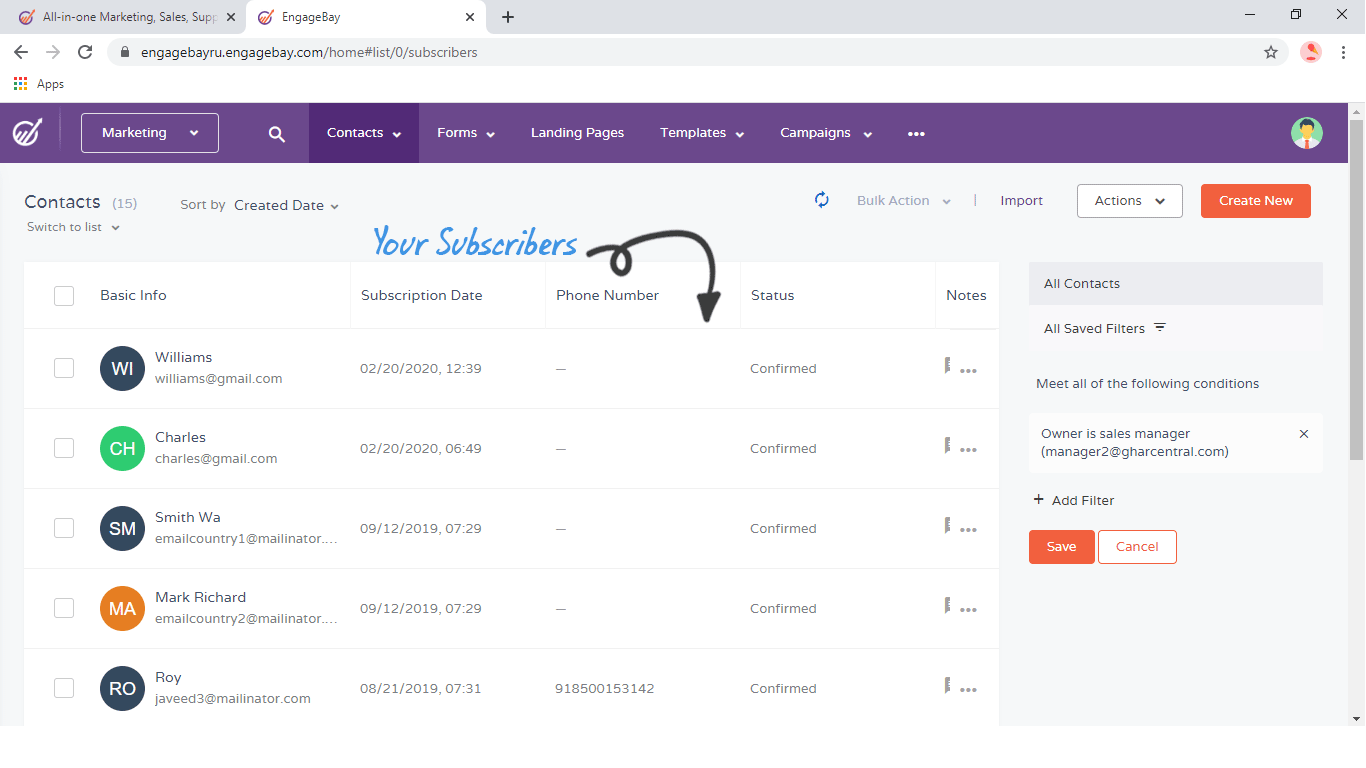Check the box next to Roy
The height and width of the screenshot is (768, 1366).
click(64, 688)
